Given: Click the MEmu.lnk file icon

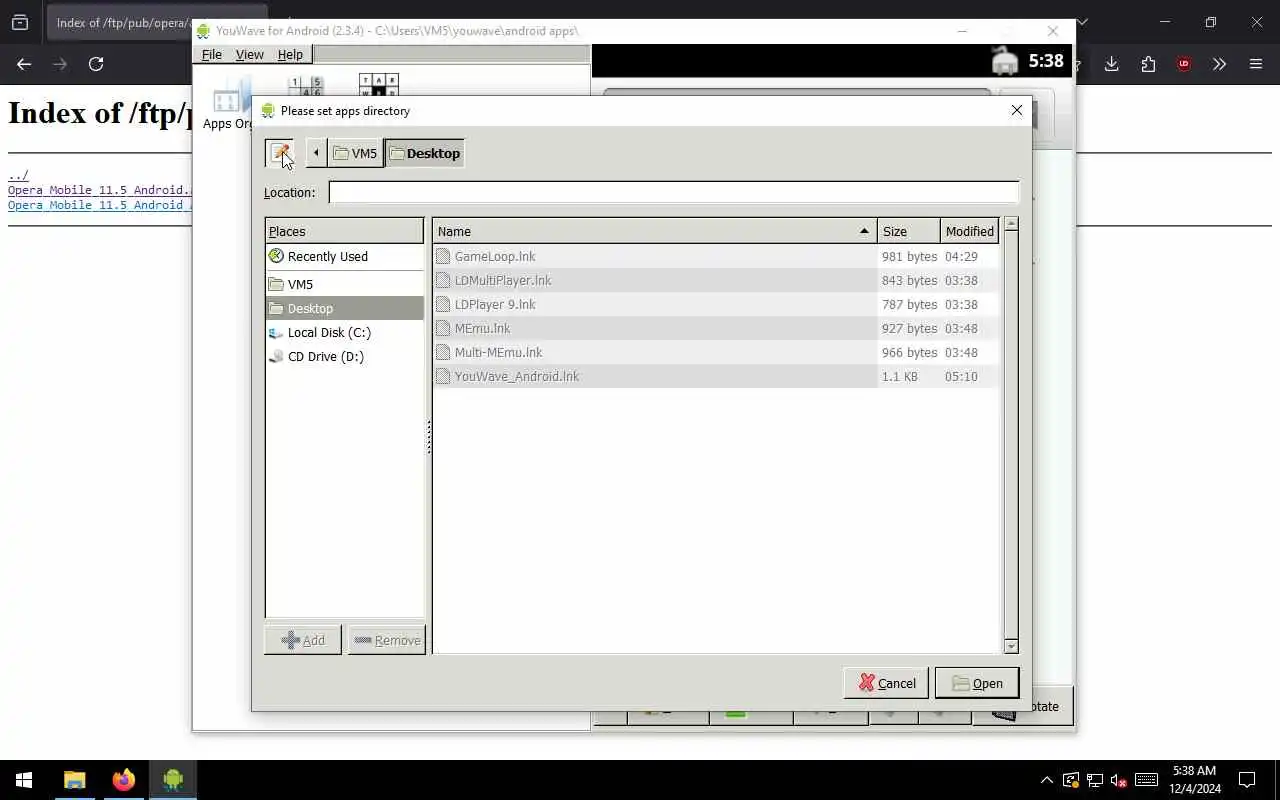Looking at the screenshot, I should [x=443, y=328].
